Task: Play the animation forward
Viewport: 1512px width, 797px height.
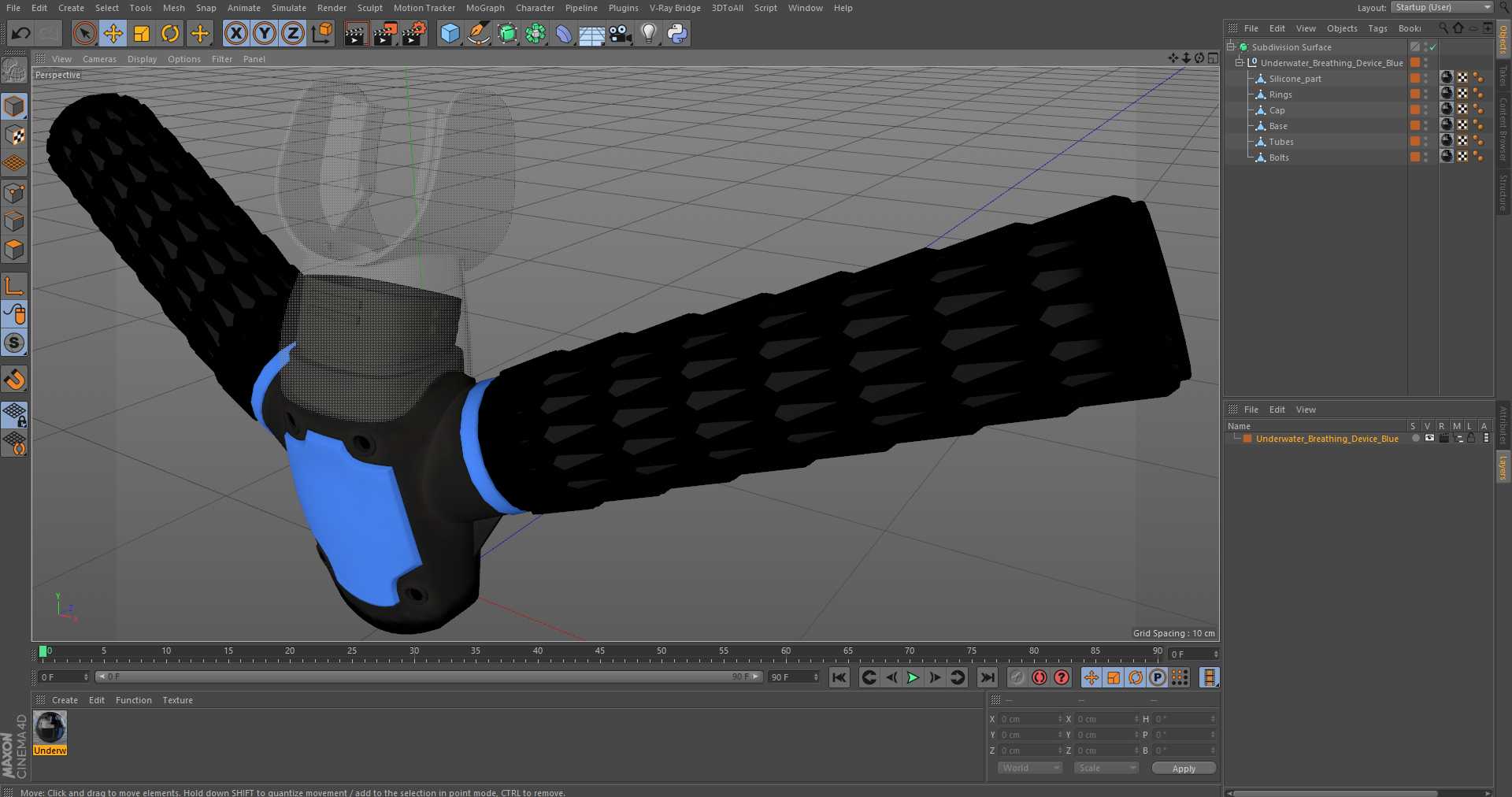Action: 913,677
